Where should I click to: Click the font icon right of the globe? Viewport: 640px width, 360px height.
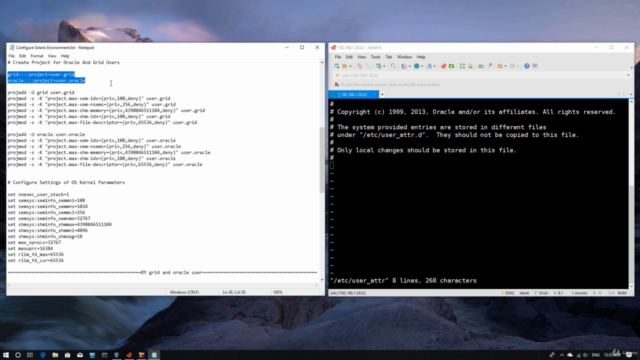point(429,66)
